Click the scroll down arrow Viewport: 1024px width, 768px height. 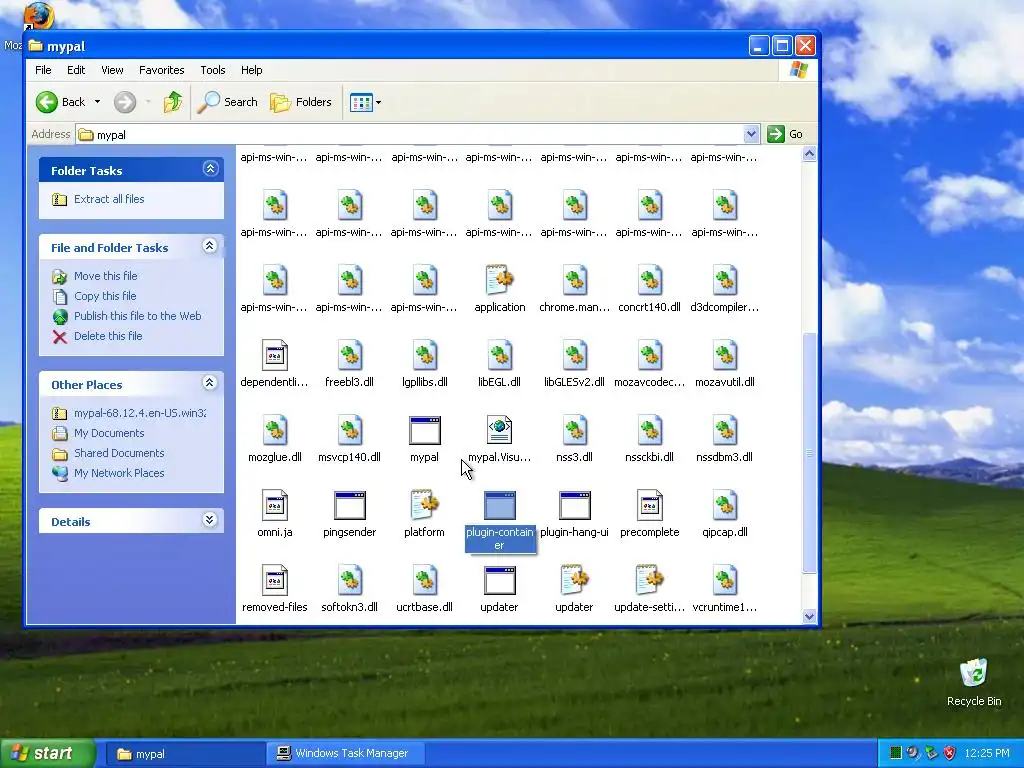point(809,616)
